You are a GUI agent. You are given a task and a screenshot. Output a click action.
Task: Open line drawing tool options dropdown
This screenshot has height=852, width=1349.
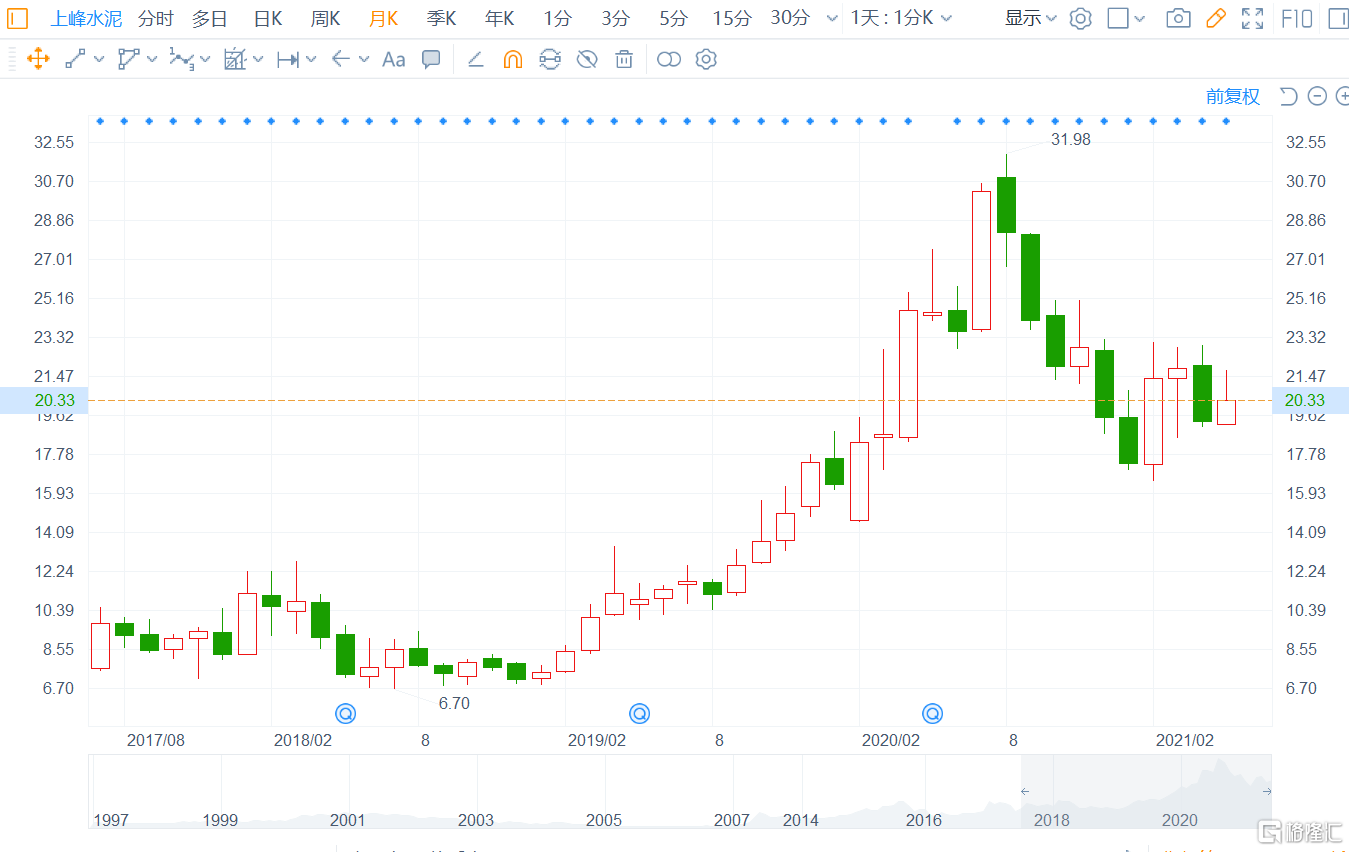click(x=99, y=59)
